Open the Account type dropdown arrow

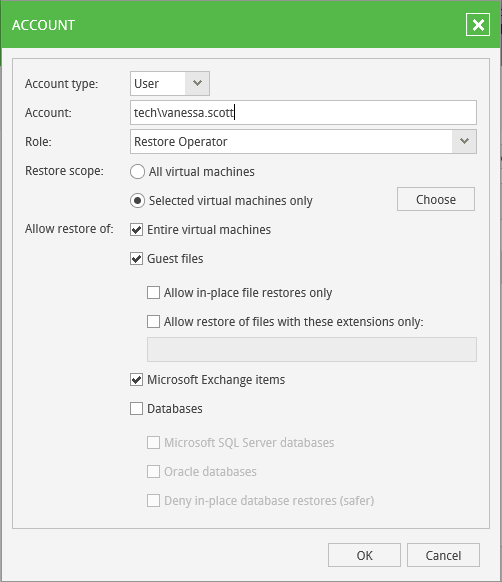click(x=197, y=84)
